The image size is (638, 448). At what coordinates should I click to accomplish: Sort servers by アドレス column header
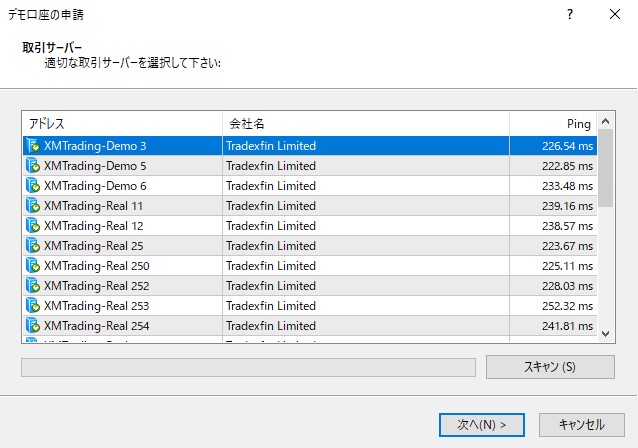coord(122,124)
